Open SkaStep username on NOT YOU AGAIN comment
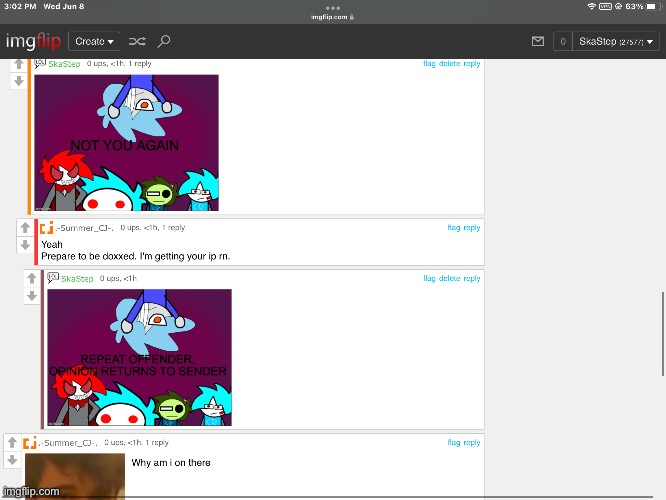Viewport: 666px width, 500px height. pyautogui.click(x=64, y=64)
